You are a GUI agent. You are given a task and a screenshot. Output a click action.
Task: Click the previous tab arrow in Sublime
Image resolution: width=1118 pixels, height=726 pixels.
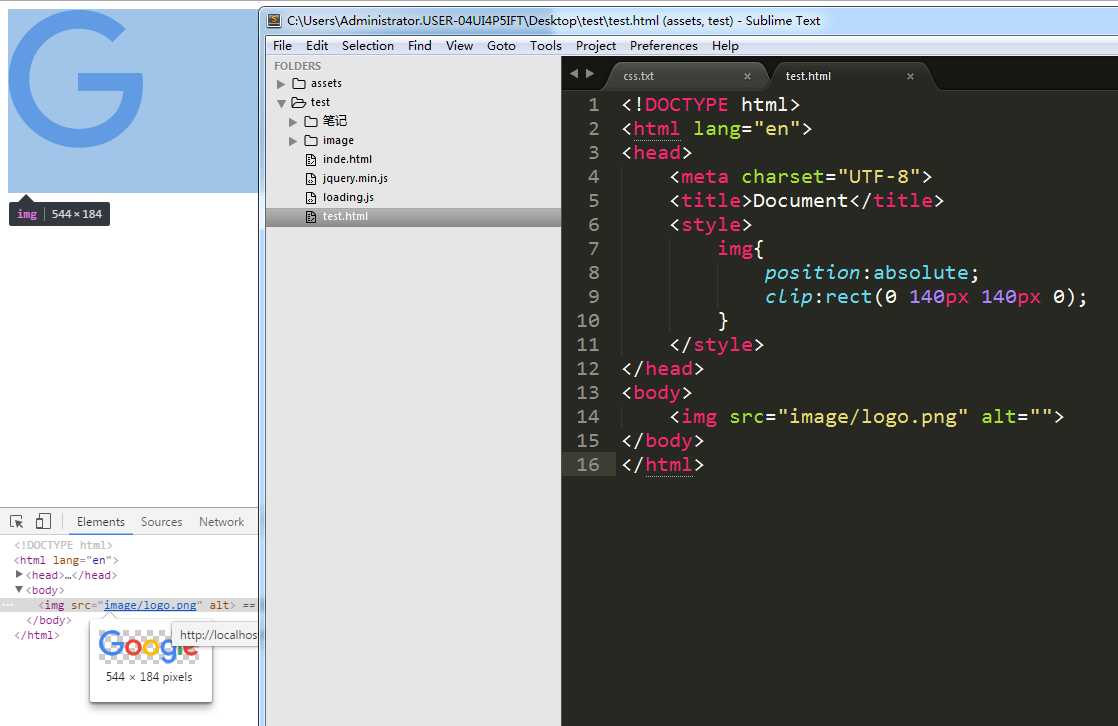click(574, 73)
